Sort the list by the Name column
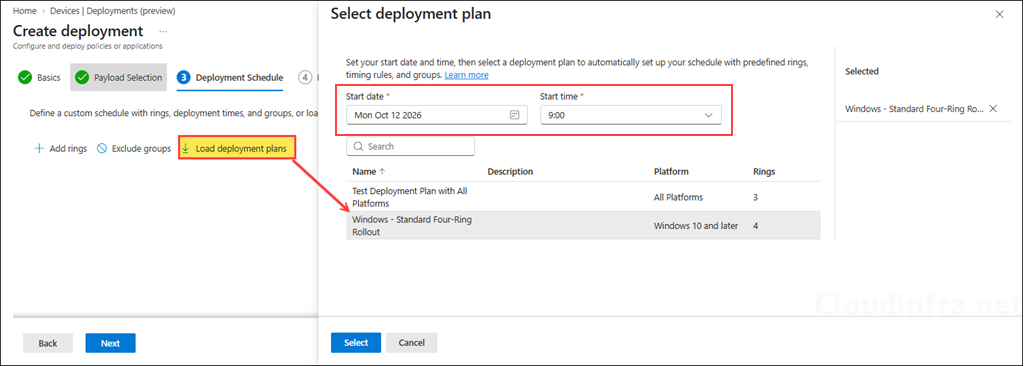The width and height of the screenshot is (1024, 366). (x=368, y=172)
